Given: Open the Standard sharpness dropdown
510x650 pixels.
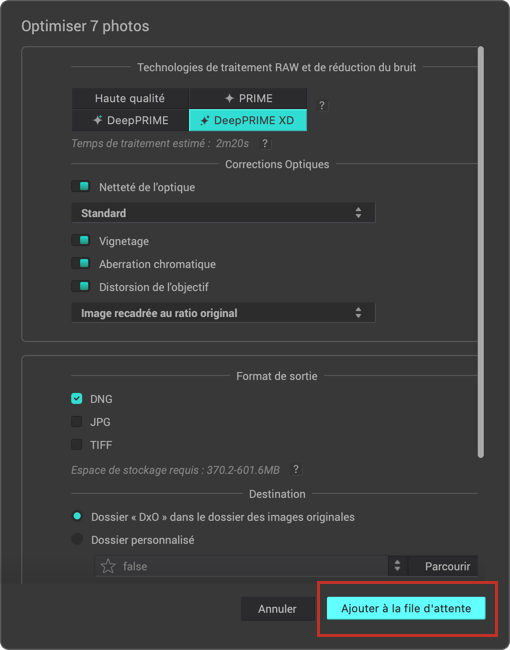Looking at the screenshot, I should click(223, 213).
